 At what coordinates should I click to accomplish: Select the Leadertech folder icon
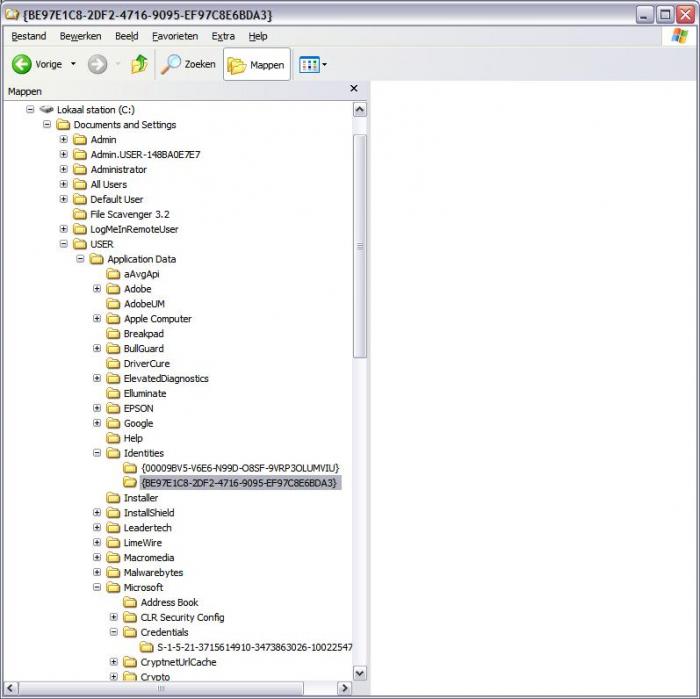[113, 528]
